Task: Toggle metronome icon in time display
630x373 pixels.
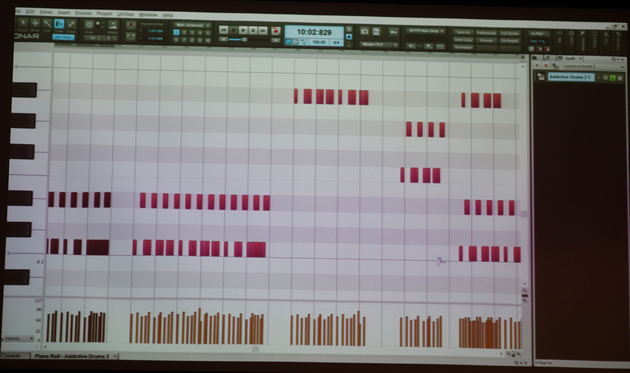Action: tap(295, 41)
